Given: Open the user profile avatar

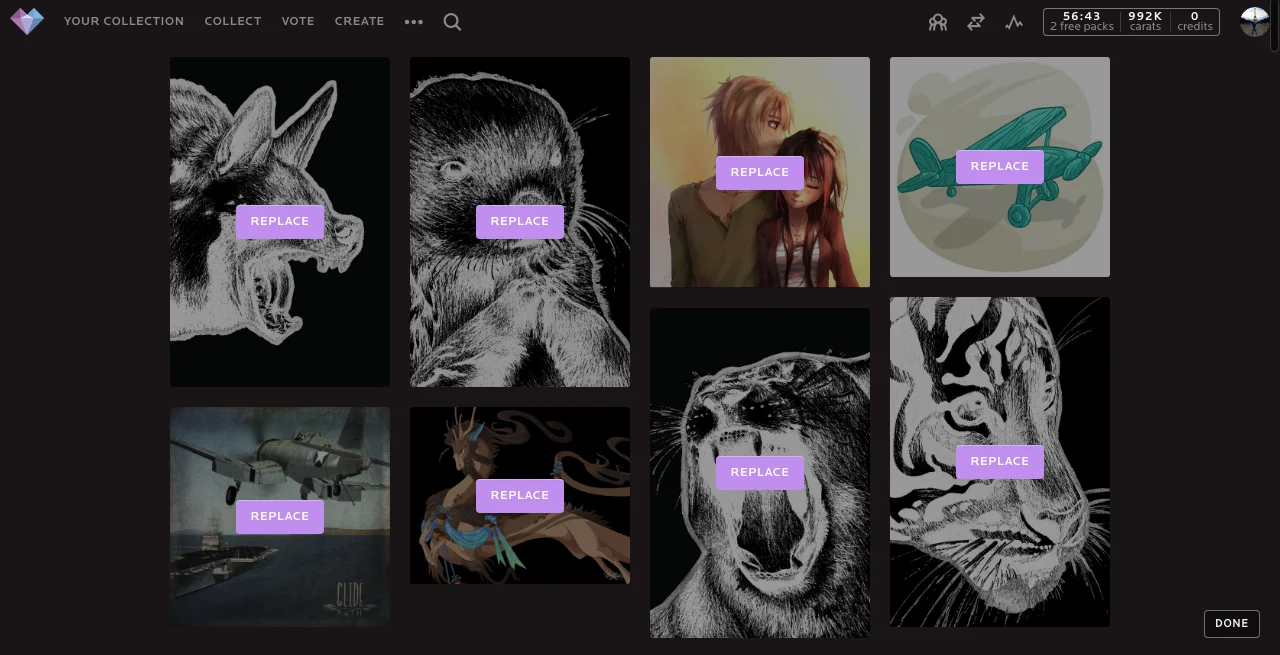Looking at the screenshot, I should pyautogui.click(x=1254, y=21).
